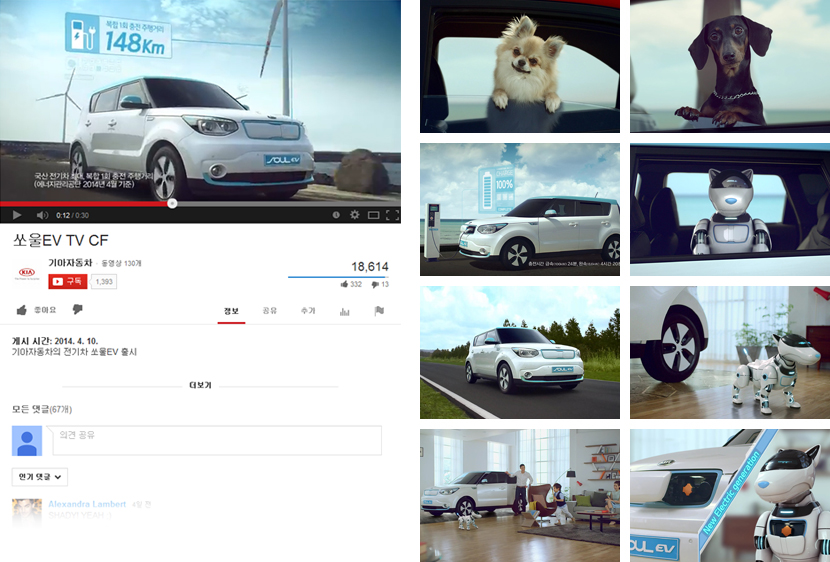Click the 332 likes count
This screenshot has height=562, width=830.
pos(351,284)
